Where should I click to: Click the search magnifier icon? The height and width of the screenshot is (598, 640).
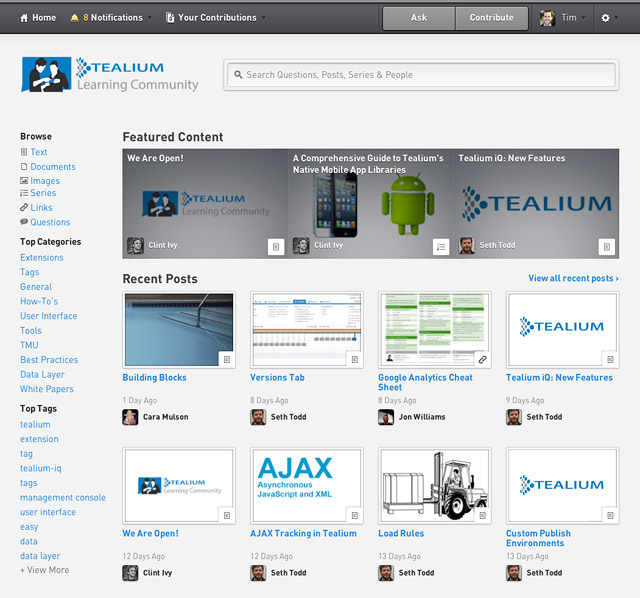[x=238, y=75]
